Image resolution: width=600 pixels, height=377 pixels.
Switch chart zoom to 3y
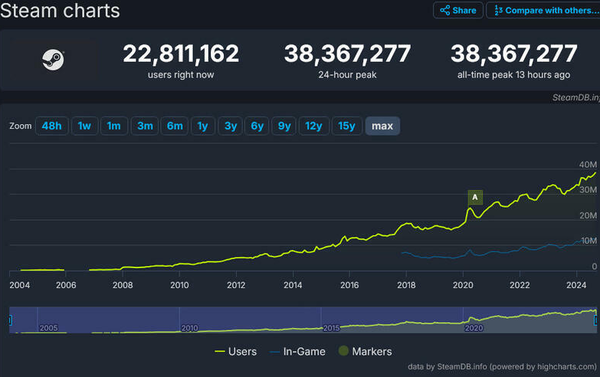click(230, 126)
